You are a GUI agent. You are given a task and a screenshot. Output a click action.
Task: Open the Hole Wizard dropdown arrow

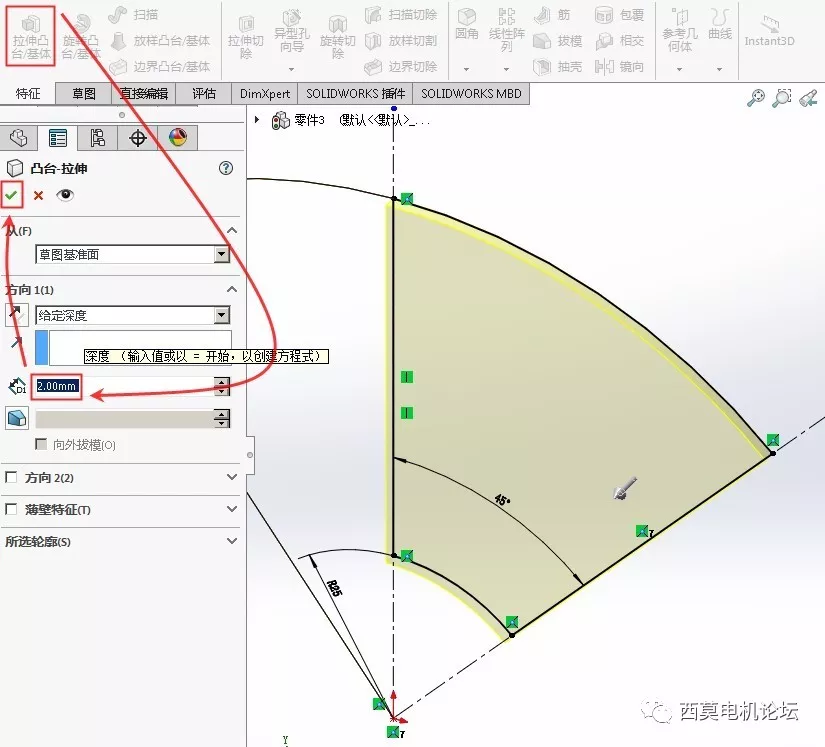point(291,69)
